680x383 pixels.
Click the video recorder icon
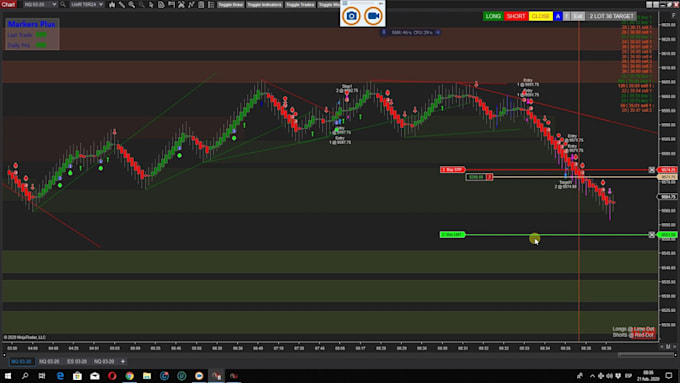(x=373, y=16)
